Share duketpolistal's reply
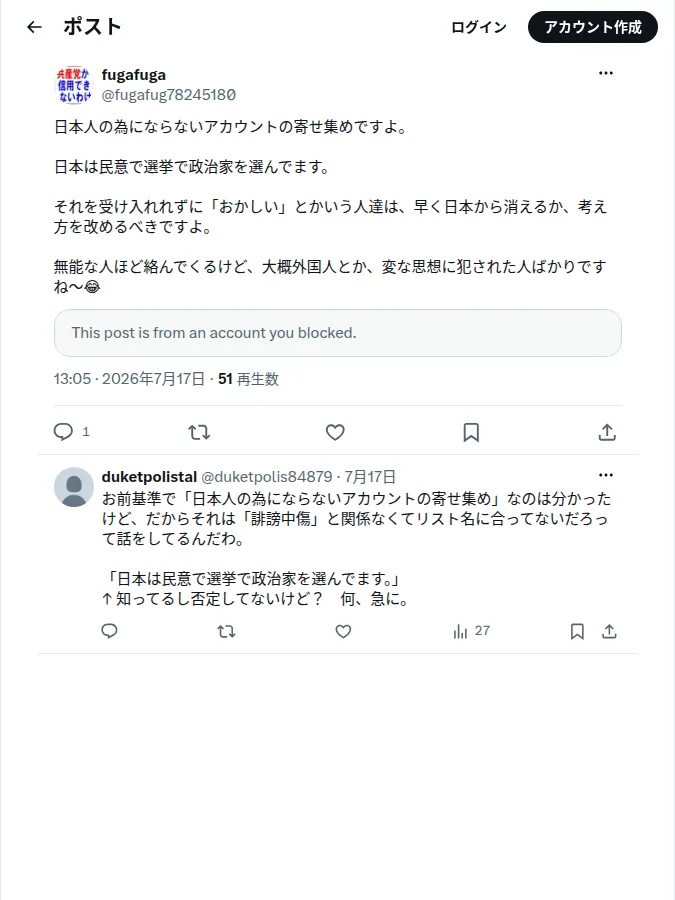 pos(609,631)
